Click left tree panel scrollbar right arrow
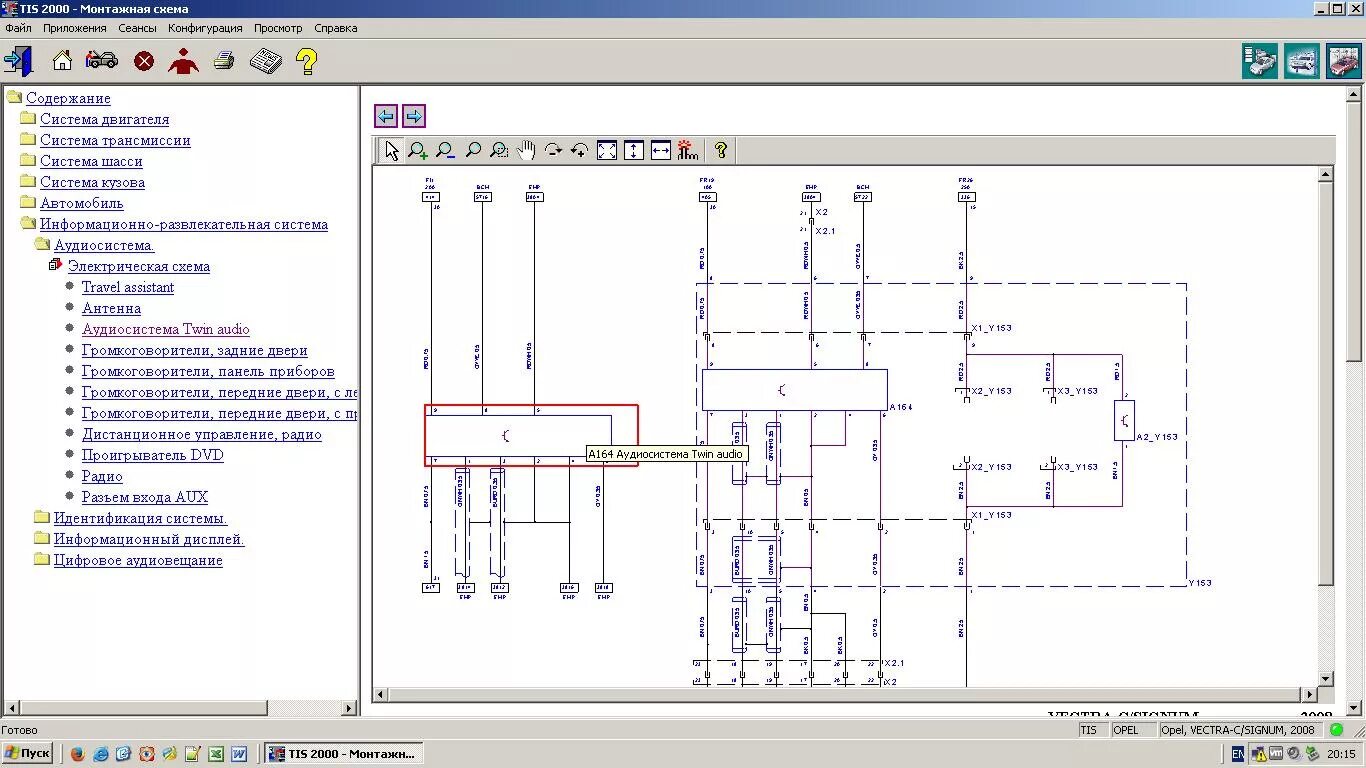 [349, 708]
